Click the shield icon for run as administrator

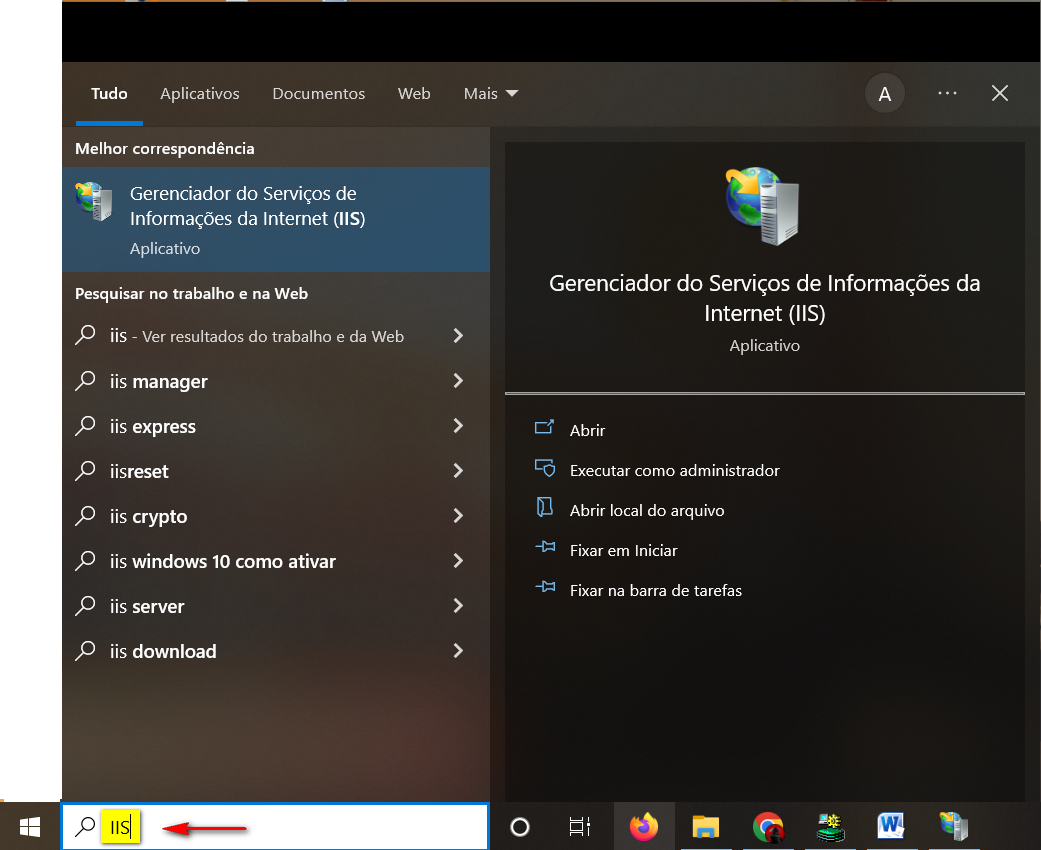click(545, 468)
